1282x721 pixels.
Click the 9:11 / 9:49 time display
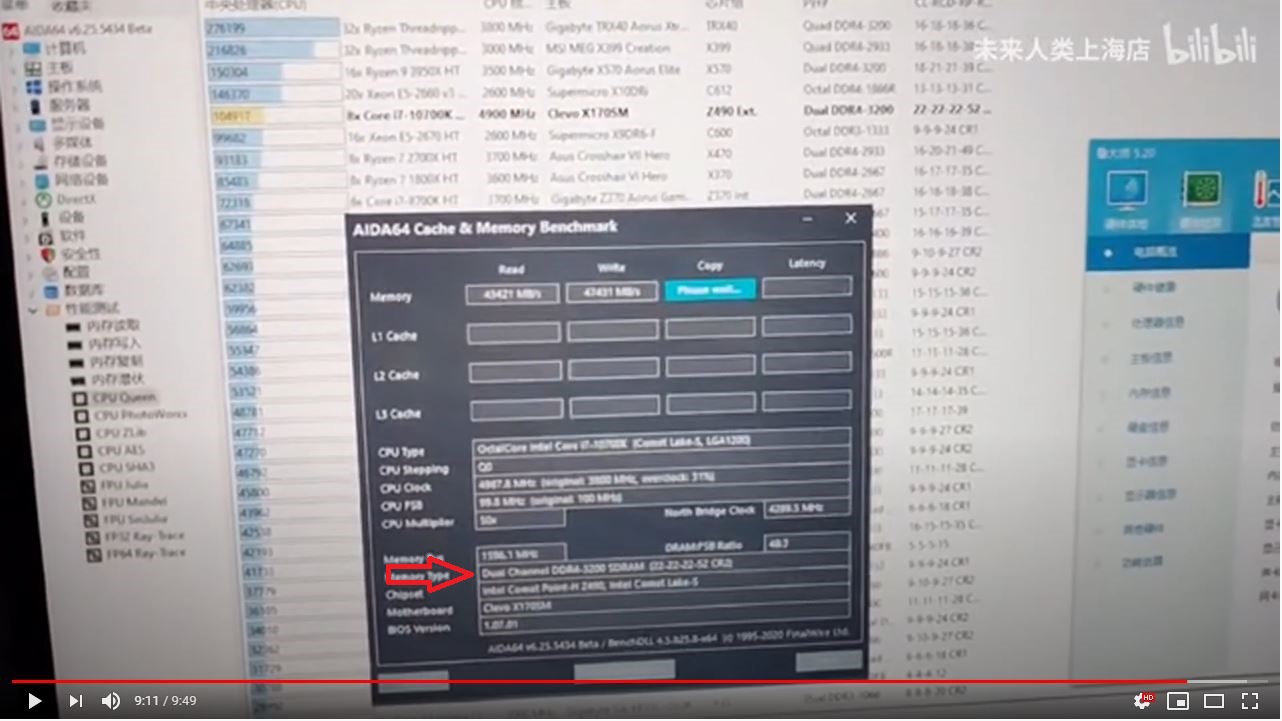point(165,701)
